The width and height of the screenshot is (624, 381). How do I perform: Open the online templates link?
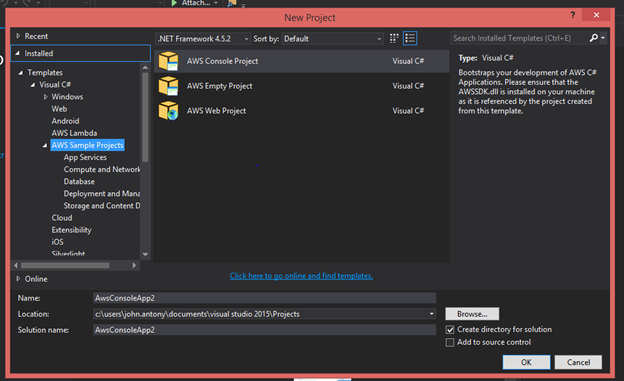coord(301,276)
